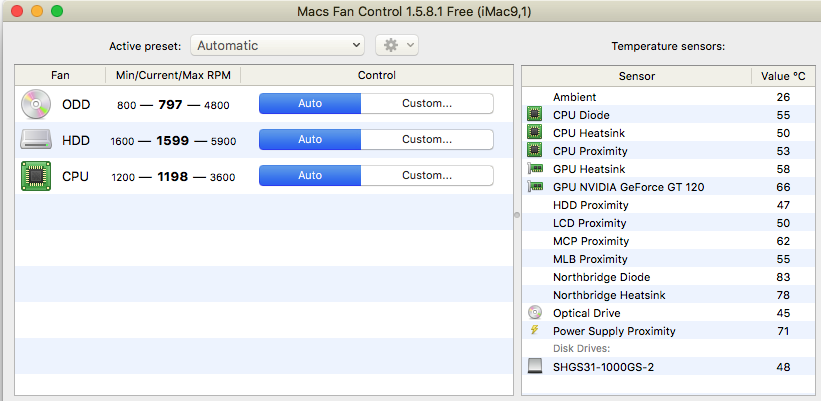Click the SHGS31-1000GS-2 disk drive icon
Screen dimensions: 821x401
click(535, 366)
